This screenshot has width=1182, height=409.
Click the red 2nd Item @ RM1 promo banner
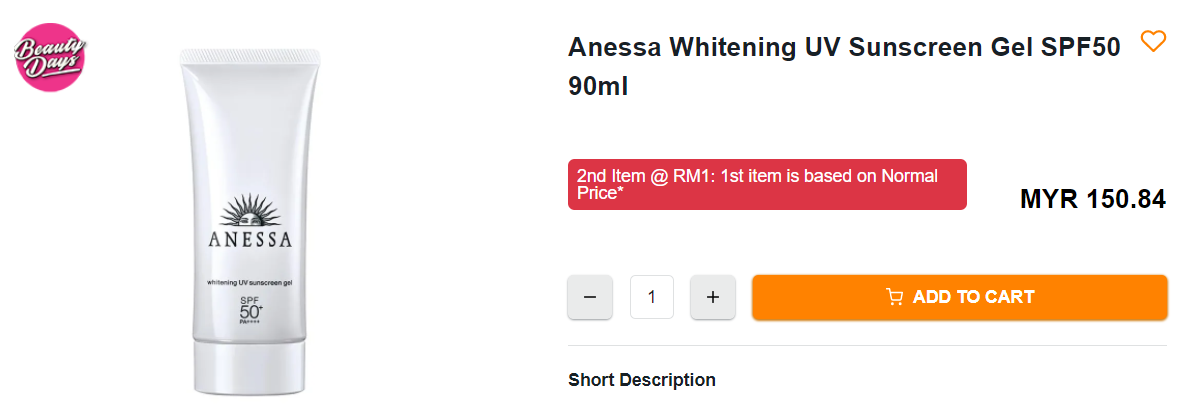coord(767,184)
